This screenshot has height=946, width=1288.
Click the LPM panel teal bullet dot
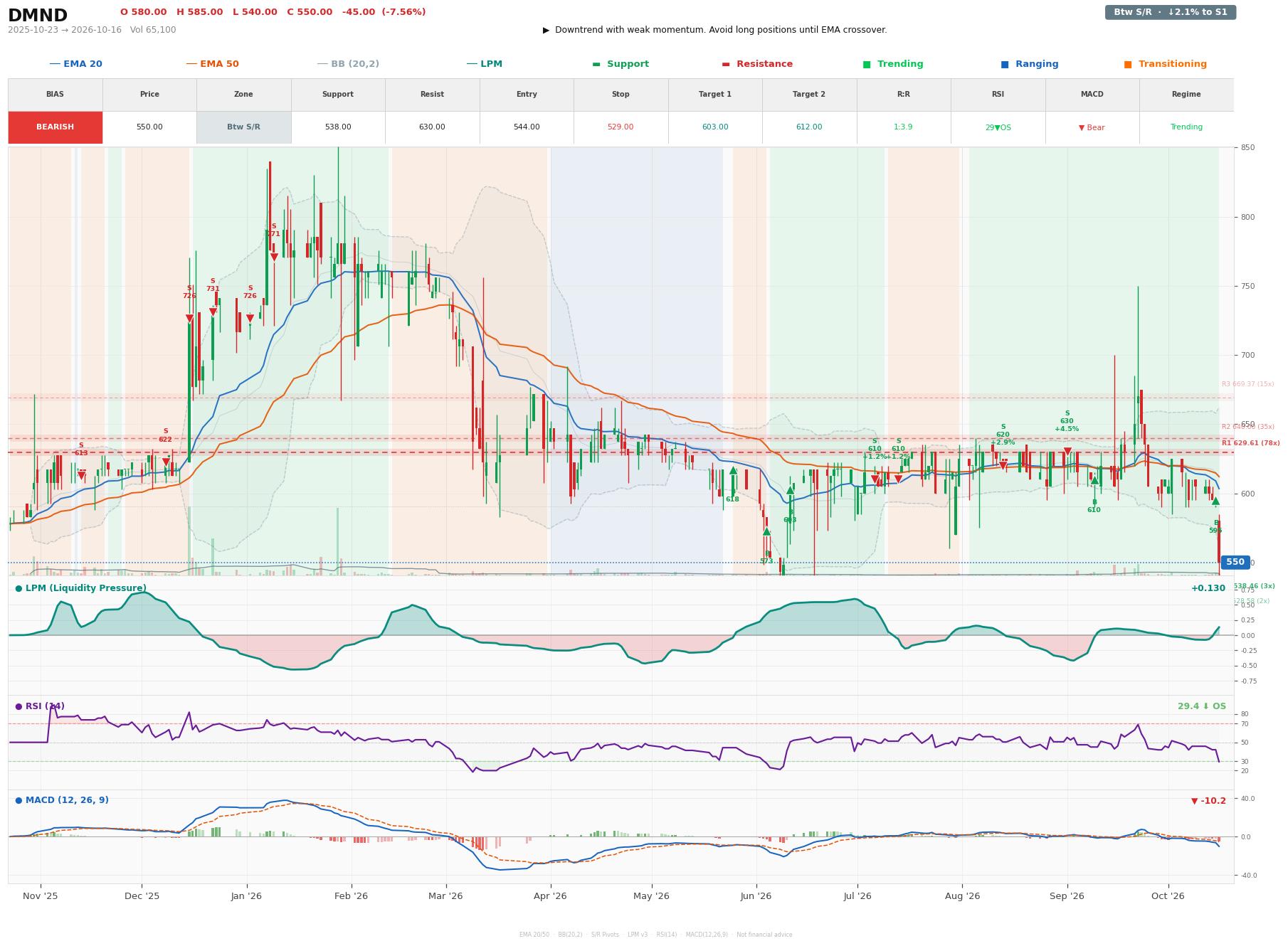[x=19, y=588]
